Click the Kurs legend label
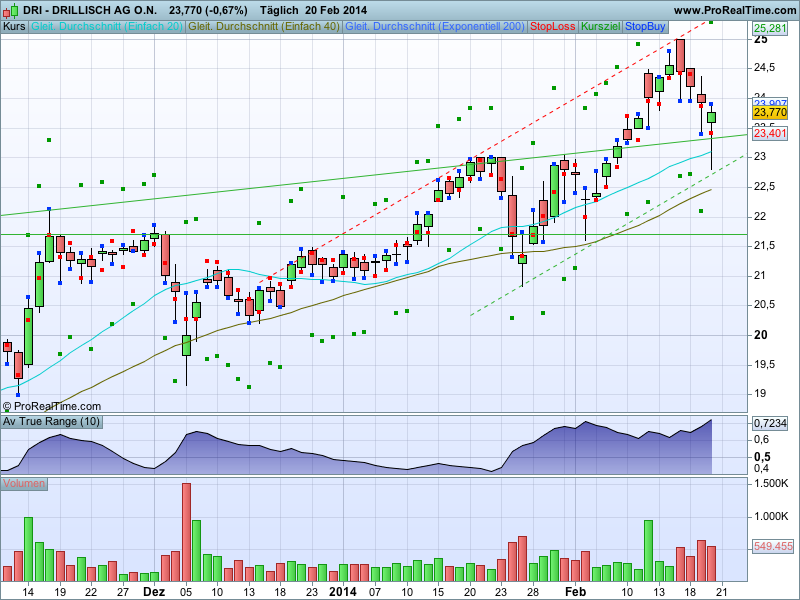Screen dimensions: 800x600 [x=14, y=27]
